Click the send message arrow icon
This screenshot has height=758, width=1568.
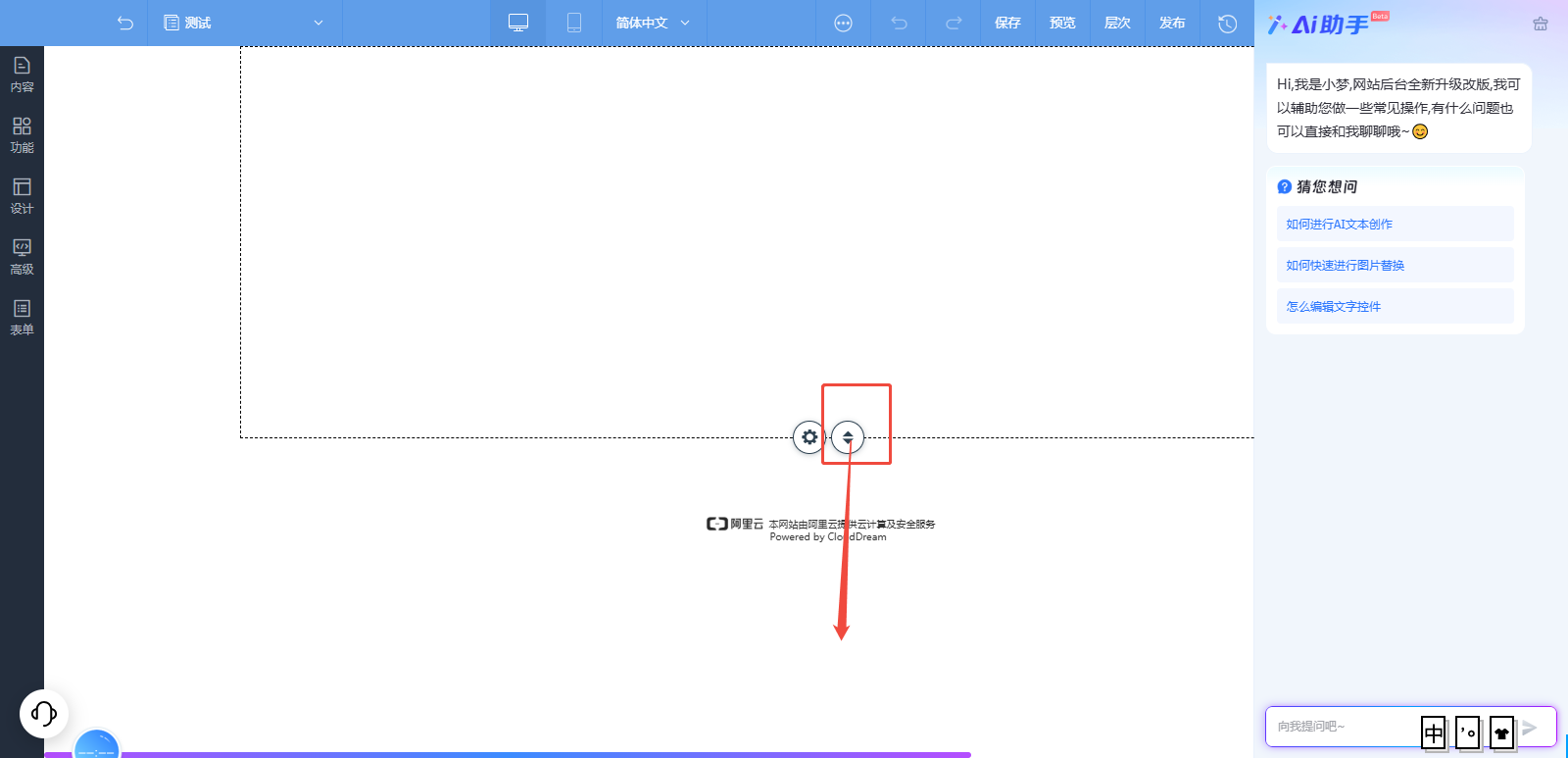pyautogui.click(x=1530, y=728)
